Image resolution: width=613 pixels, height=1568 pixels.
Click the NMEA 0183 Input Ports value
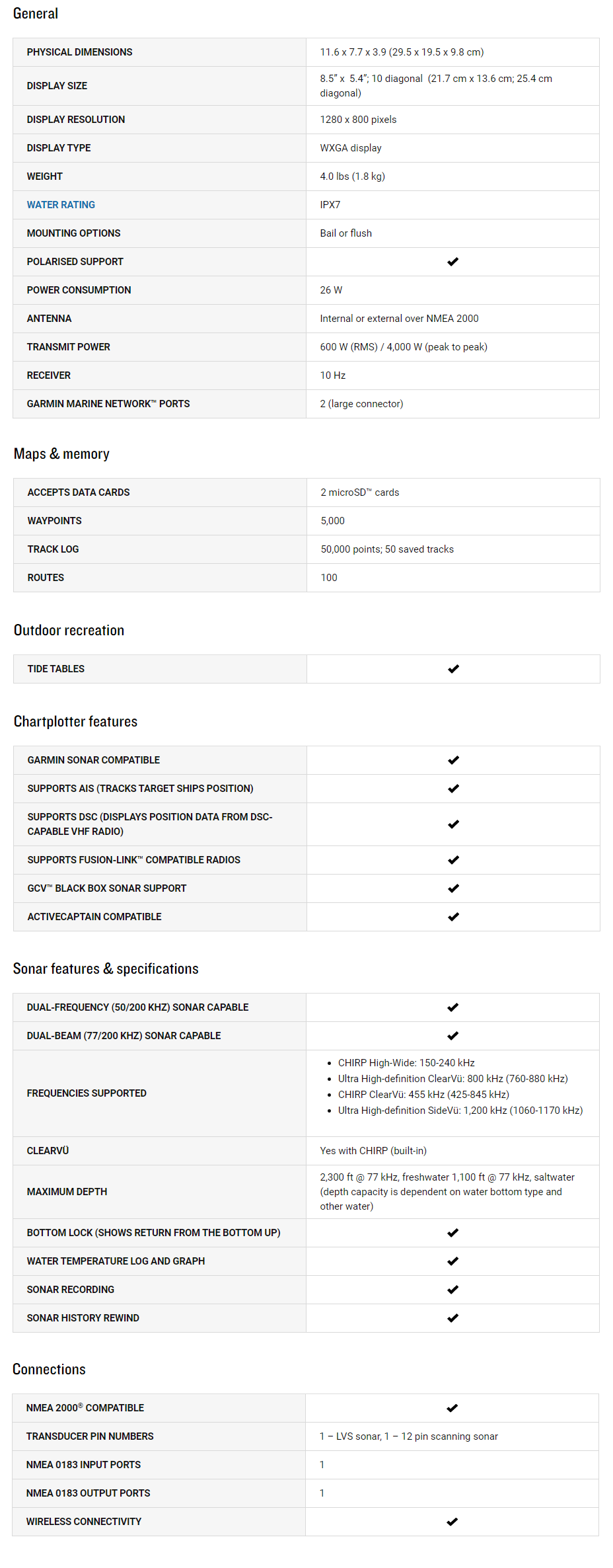click(x=322, y=1465)
